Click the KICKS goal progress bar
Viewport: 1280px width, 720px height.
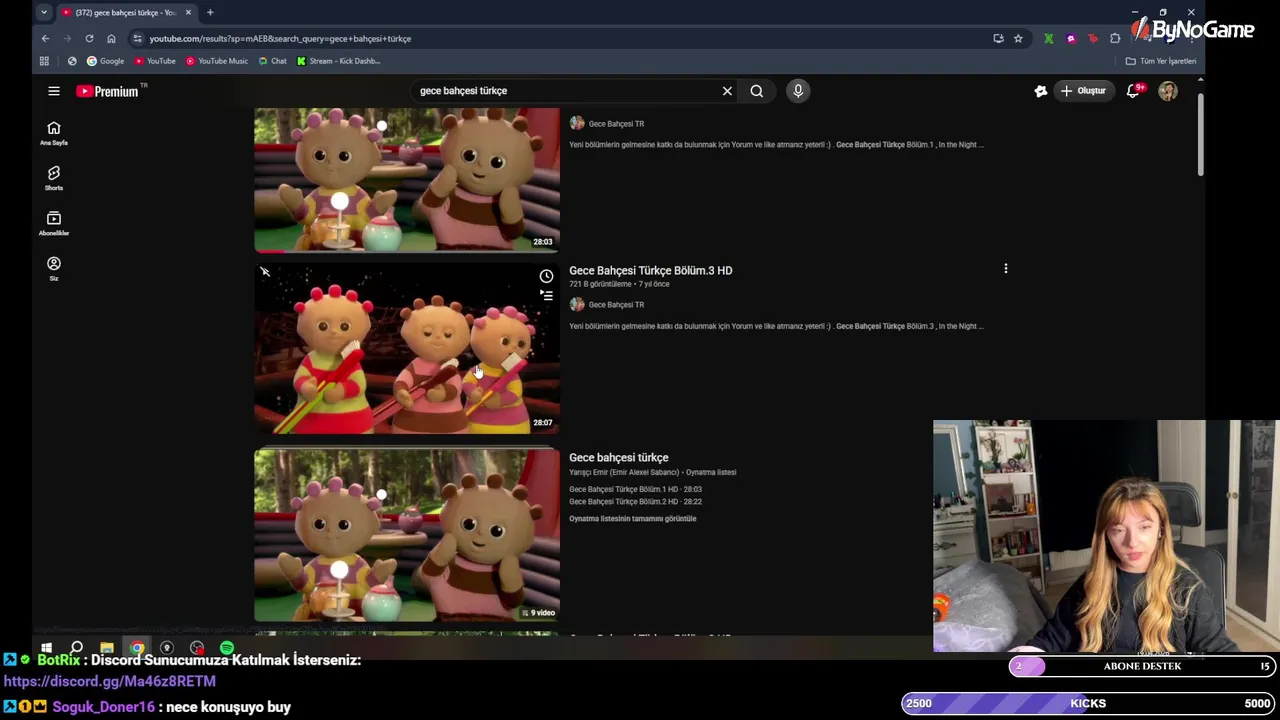coord(1088,703)
